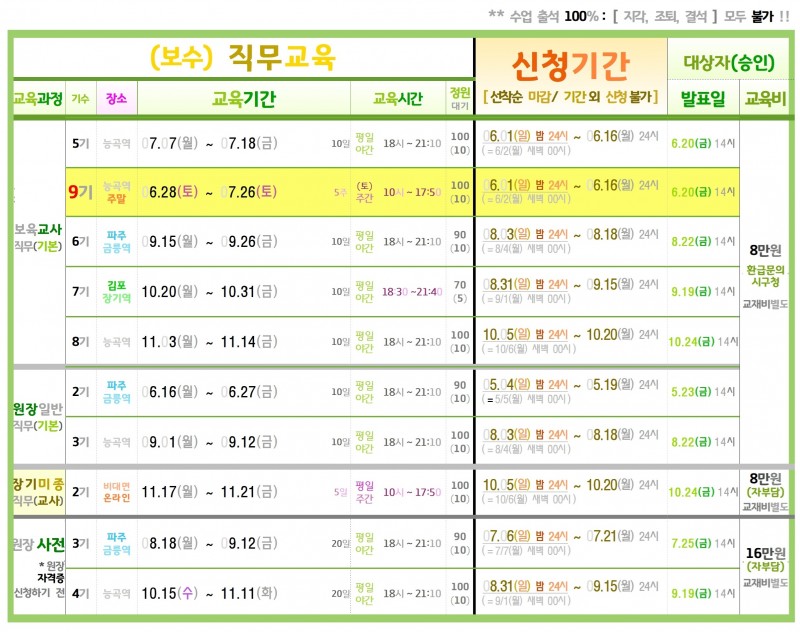Select 파주 금릉역 in the 6기 row
Image resolution: width=800 pixels, height=632 pixels.
coord(116,241)
